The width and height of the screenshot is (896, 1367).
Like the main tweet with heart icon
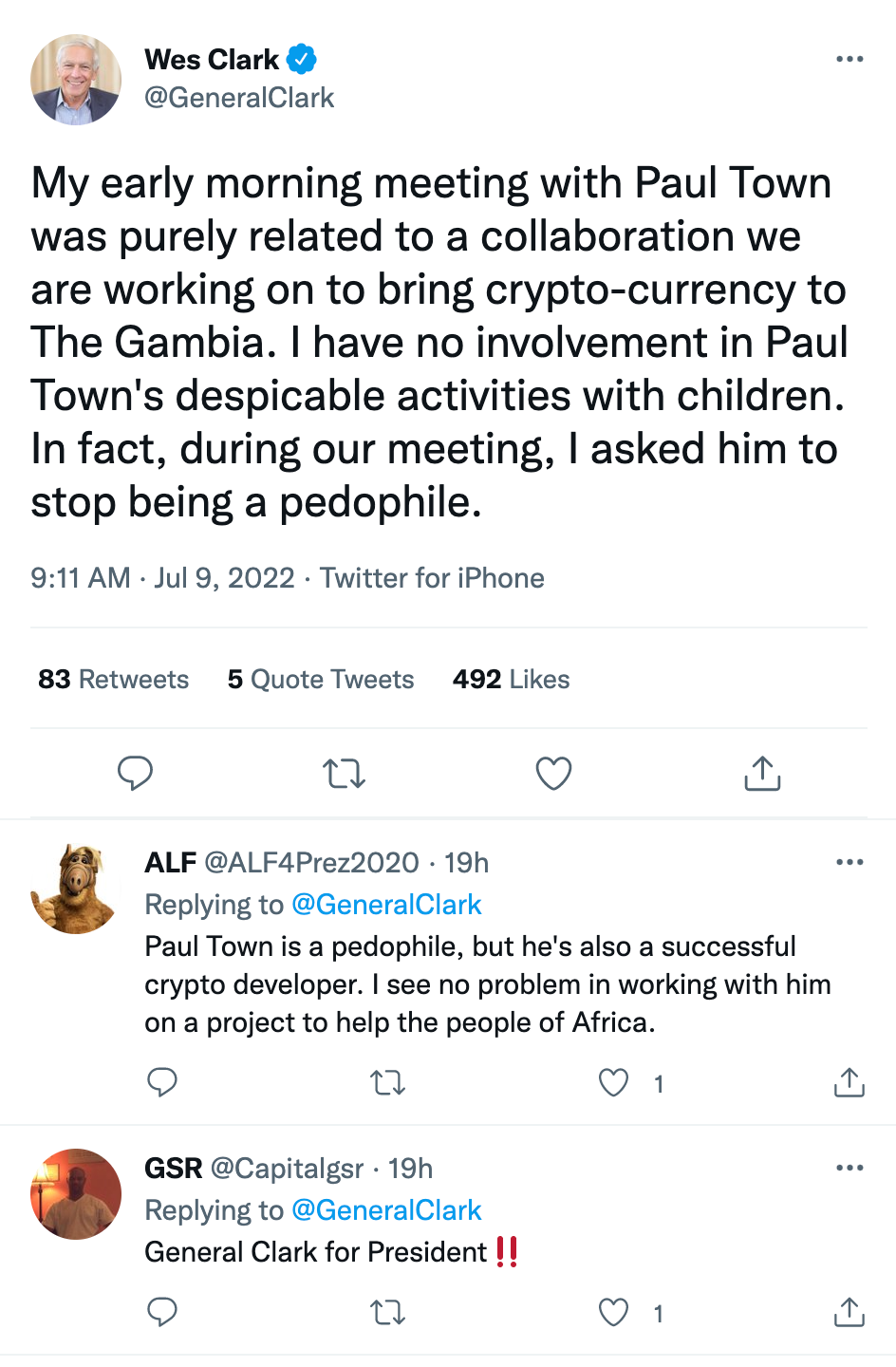pos(553,774)
